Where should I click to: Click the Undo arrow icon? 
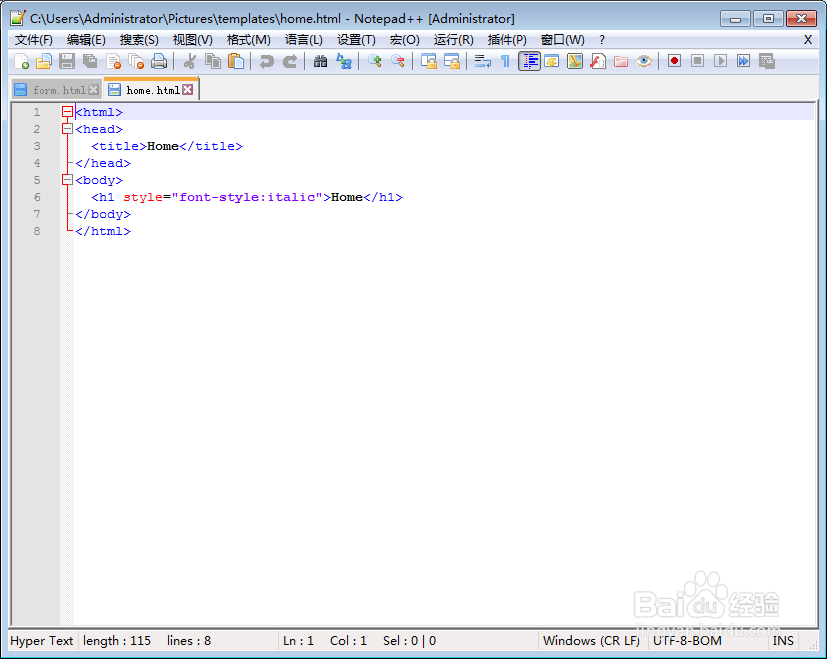pyautogui.click(x=266, y=61)
